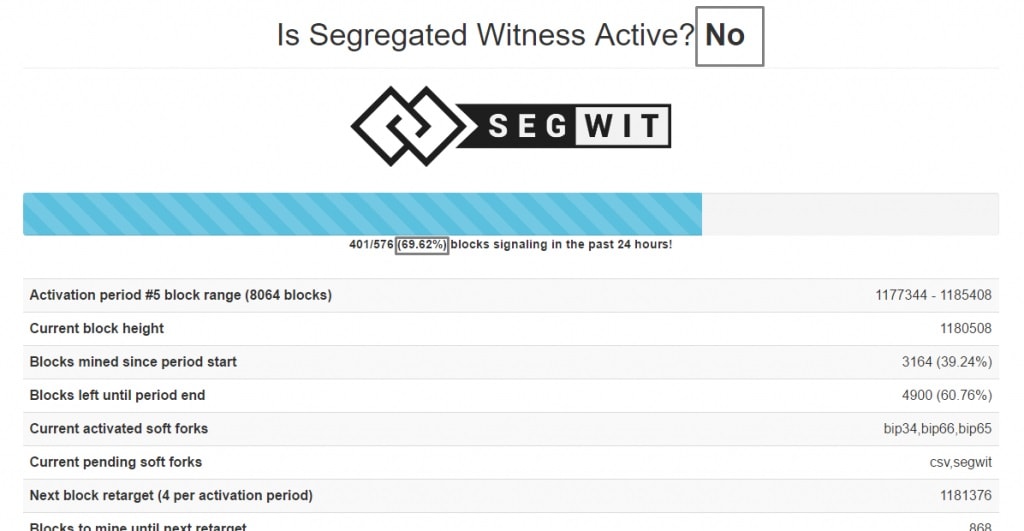
Task: Click the white WIT box in logo
Action: 620,126
